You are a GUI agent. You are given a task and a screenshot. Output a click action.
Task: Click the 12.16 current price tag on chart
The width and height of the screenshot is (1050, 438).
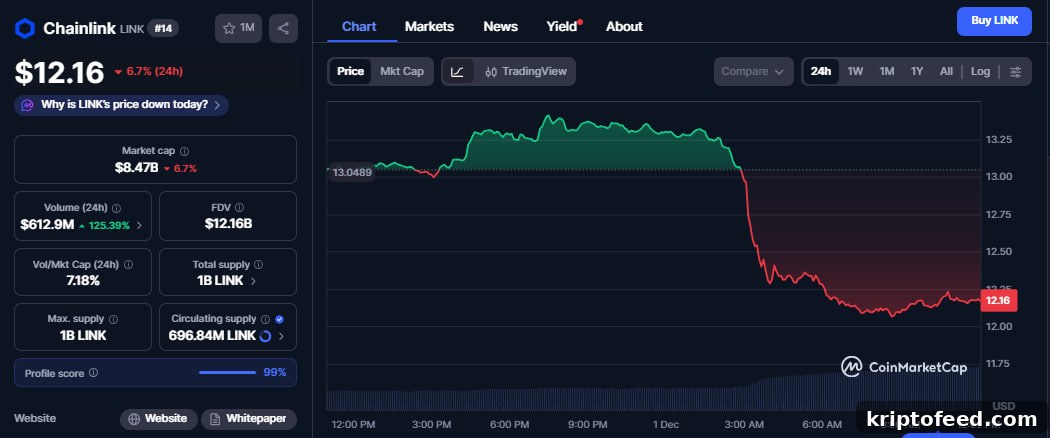tap(998, 301)
